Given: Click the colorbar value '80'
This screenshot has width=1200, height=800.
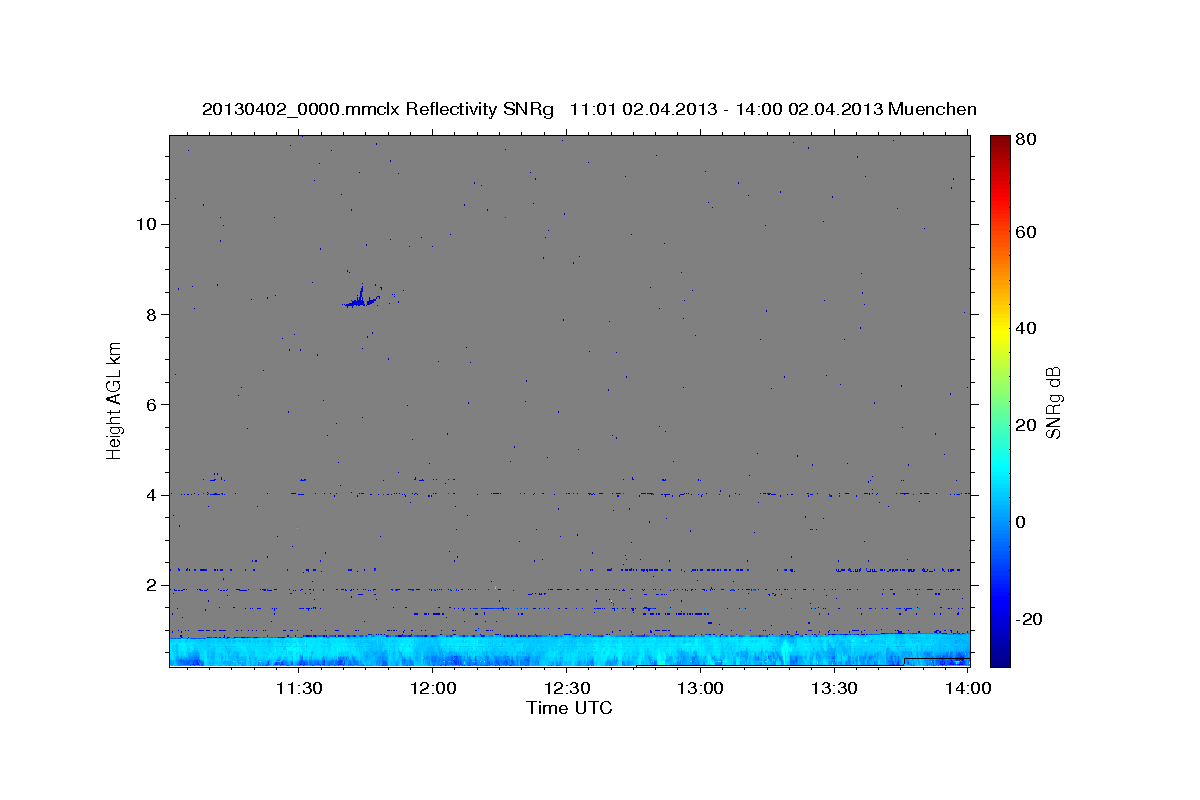Looking at the screenshot, I should tap(1027, 140).
